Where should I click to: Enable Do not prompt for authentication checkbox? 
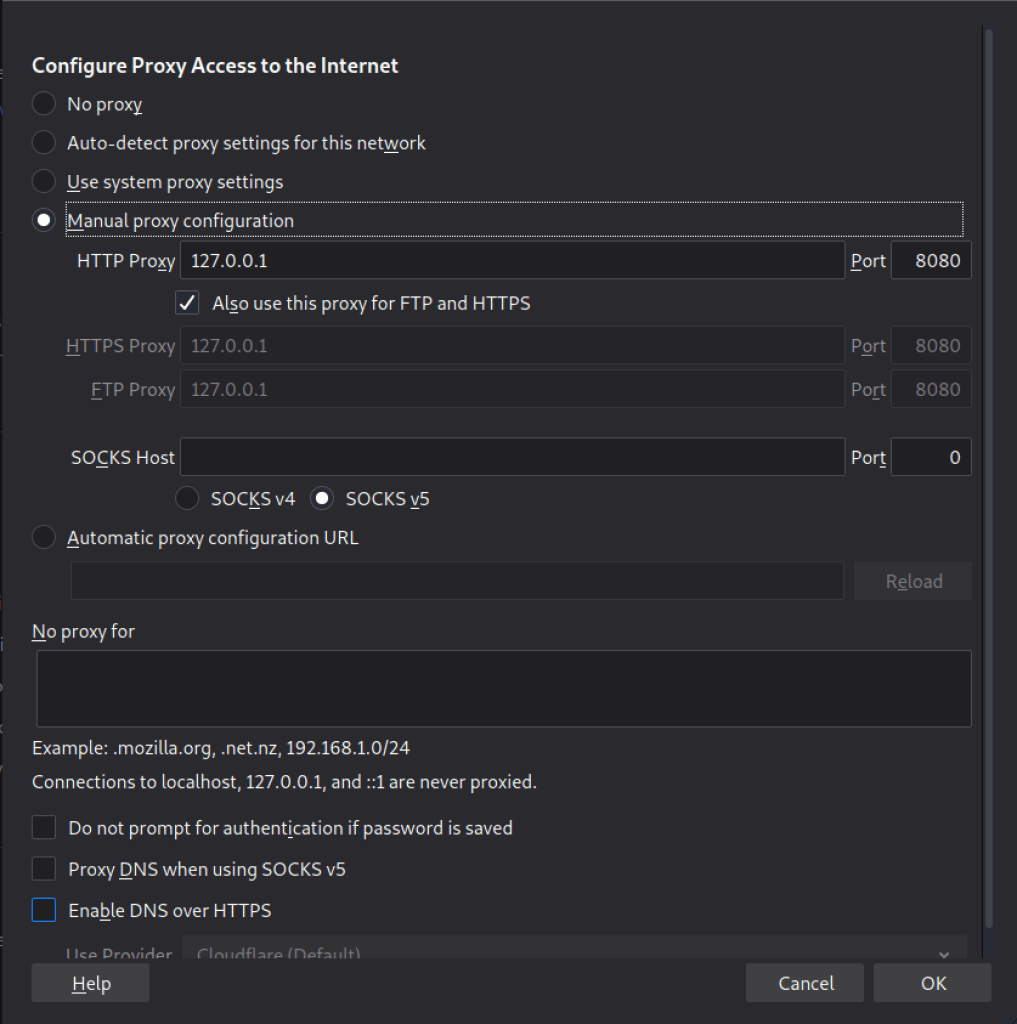point(44,828)
